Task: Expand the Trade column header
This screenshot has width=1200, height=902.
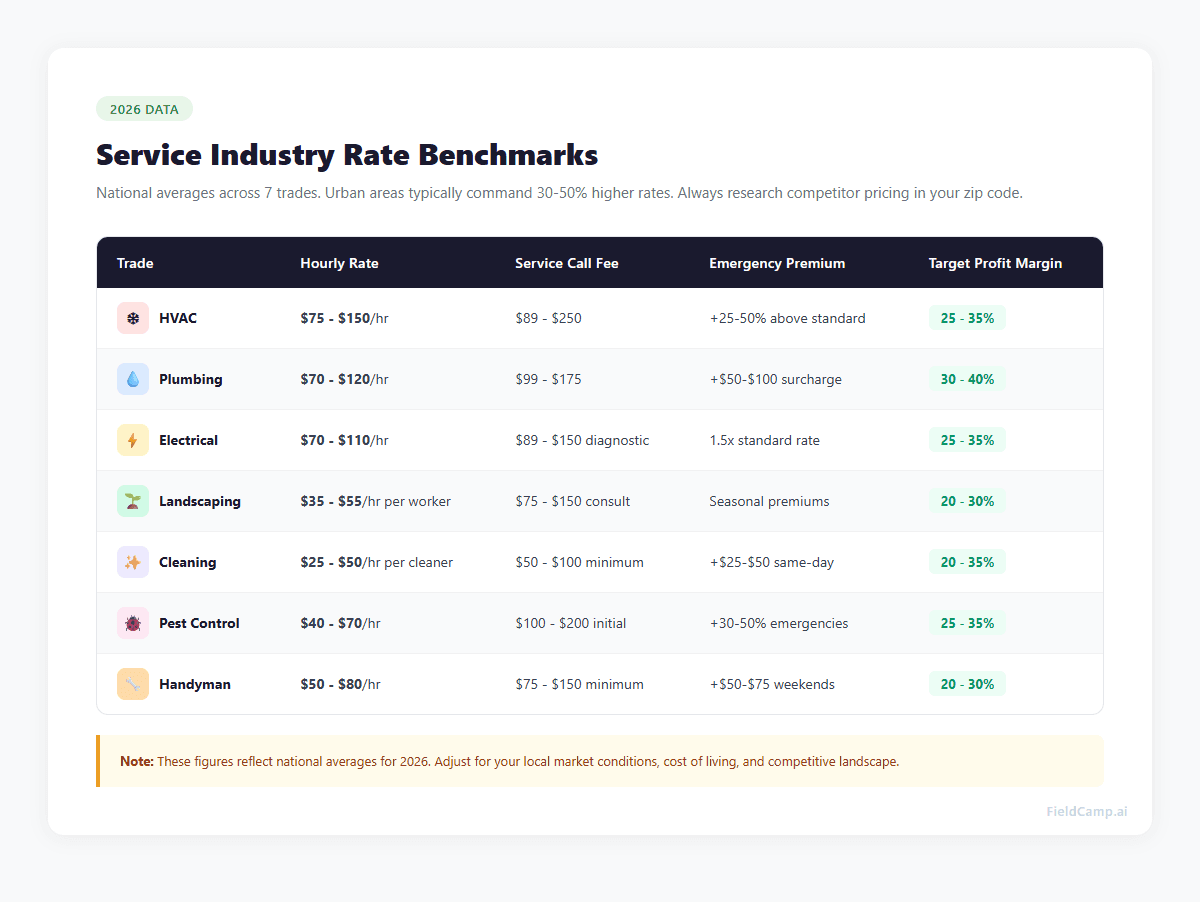Action: point(135,262)
